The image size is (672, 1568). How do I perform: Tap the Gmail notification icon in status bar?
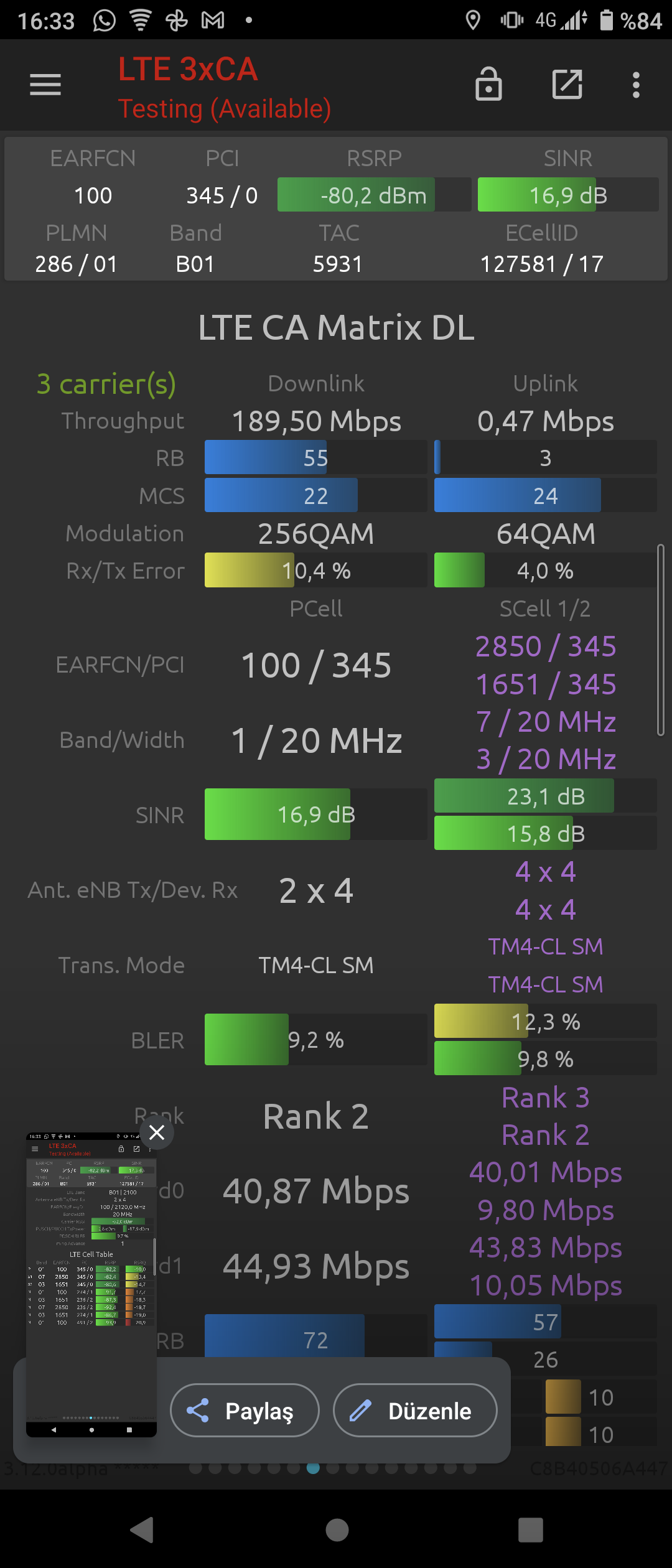(213, 21)
